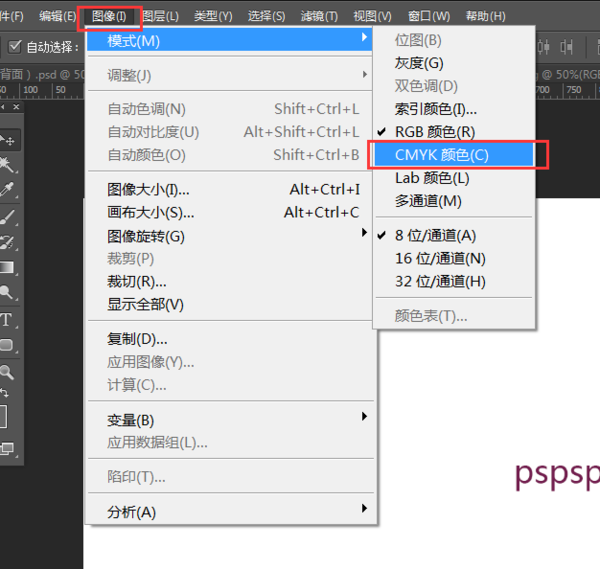
Task: Switch to the document tab showing @ 50%(RGB
Action: point(568,74)
